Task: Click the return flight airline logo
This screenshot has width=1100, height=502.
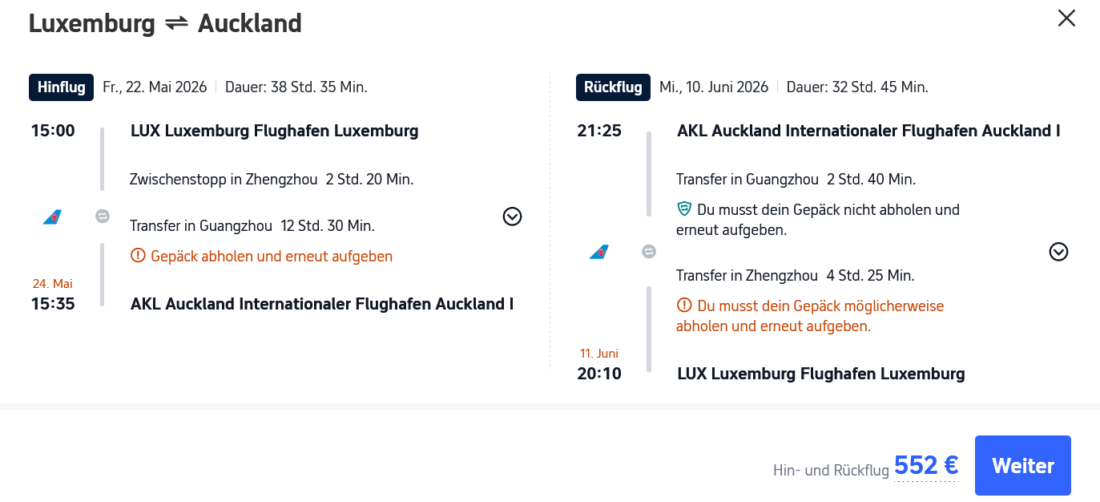Action: [x=600, y=252]
